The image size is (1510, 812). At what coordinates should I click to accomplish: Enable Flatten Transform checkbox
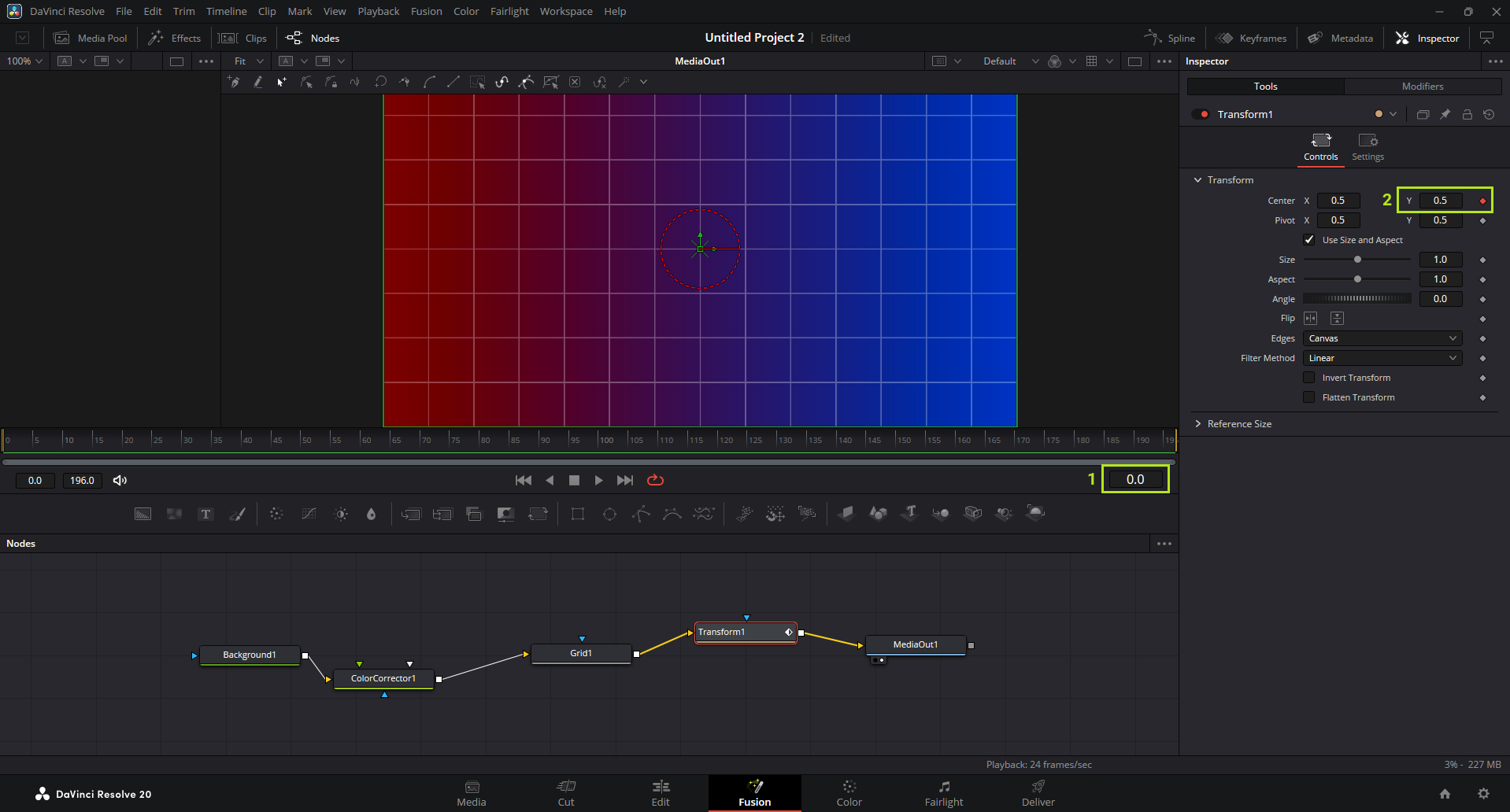pyautogui.click(x=1309, y=397)
